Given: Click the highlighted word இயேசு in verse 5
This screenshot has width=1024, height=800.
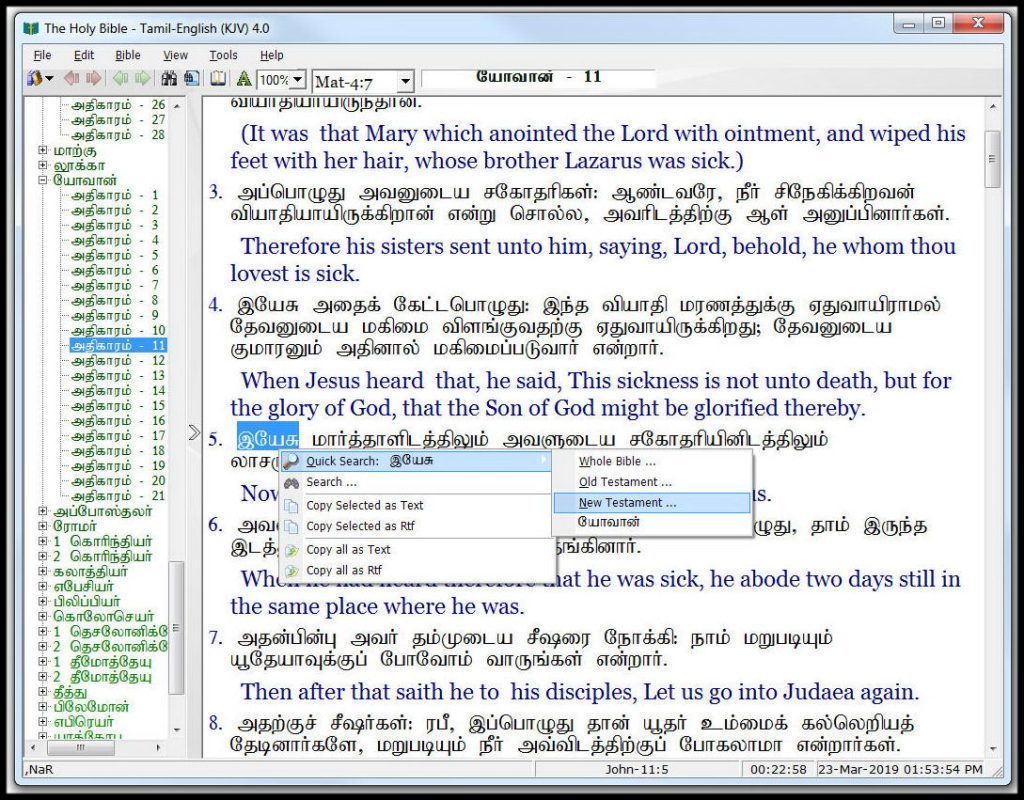Looking at the screenshot, I should [268, 437].
